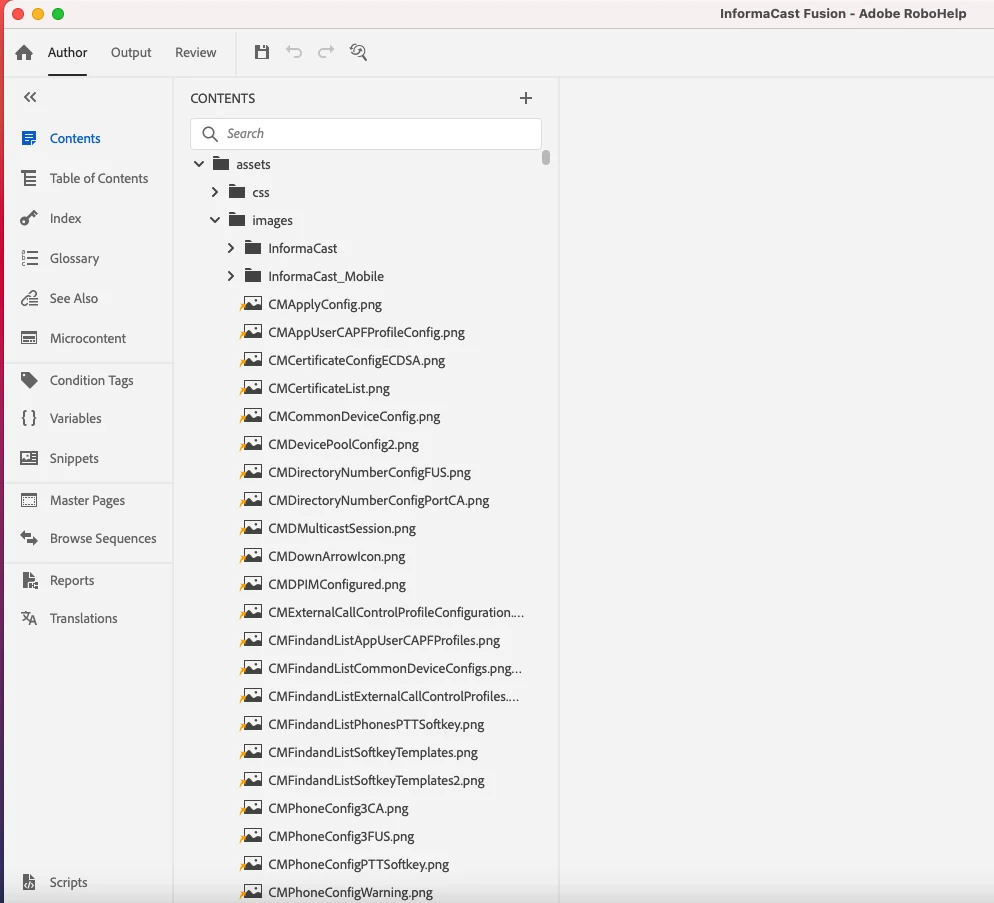Select CMDirectoryNumberConfigPortCA.png

pos(378,500)
